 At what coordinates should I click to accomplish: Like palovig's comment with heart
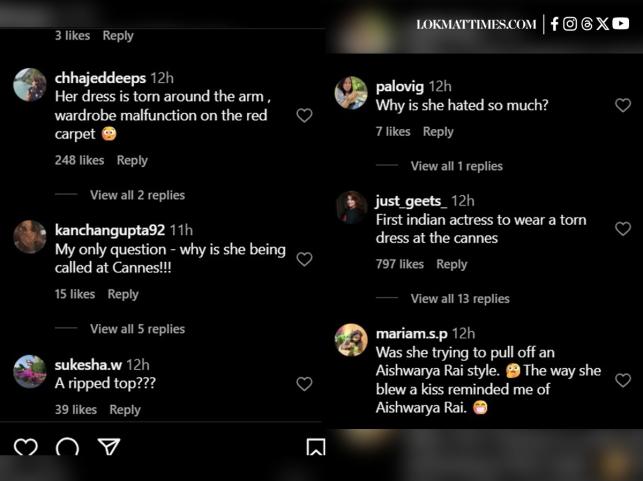click(x=623, y=105)
